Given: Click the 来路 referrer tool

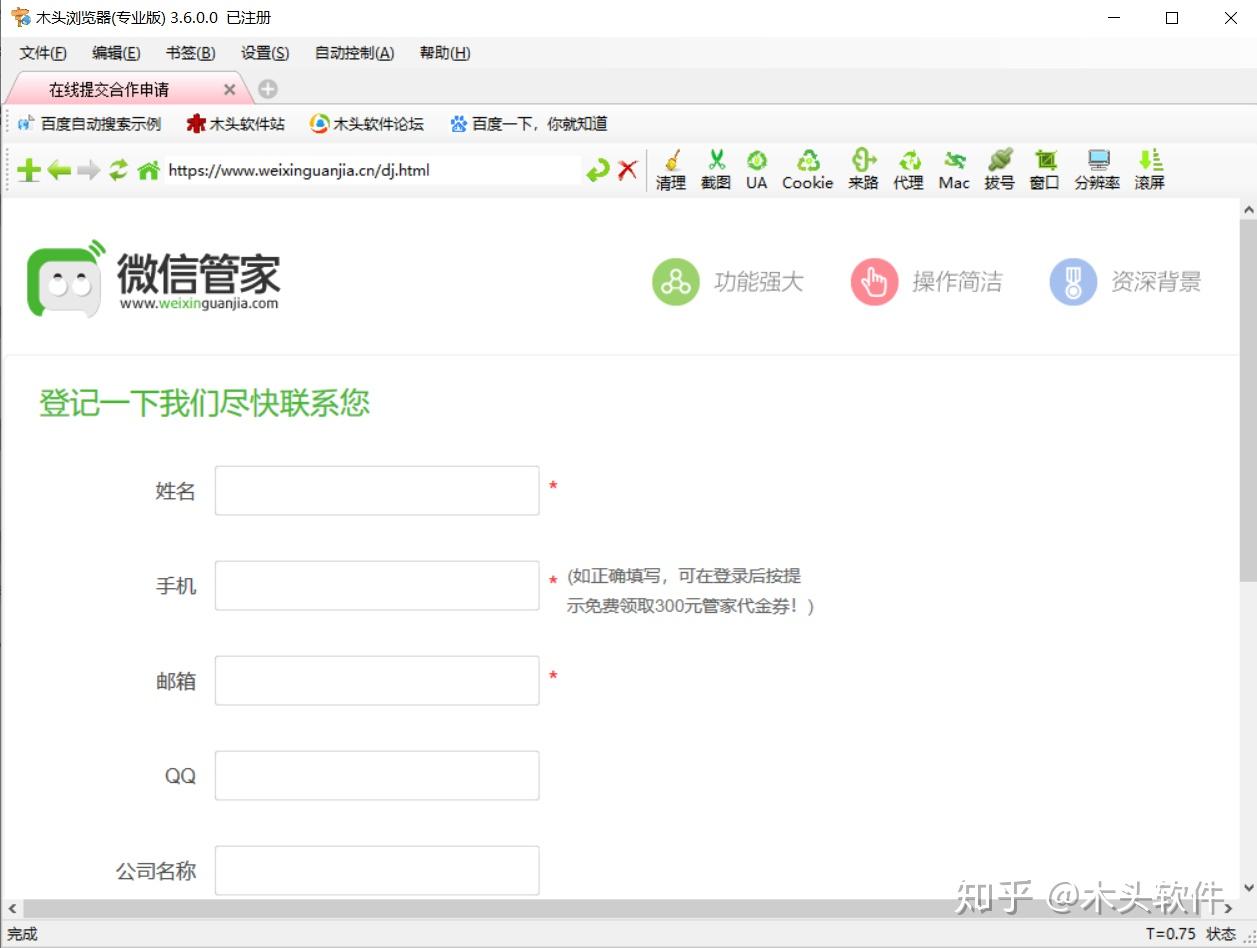Looking at the screenshot, I should 863,170.
